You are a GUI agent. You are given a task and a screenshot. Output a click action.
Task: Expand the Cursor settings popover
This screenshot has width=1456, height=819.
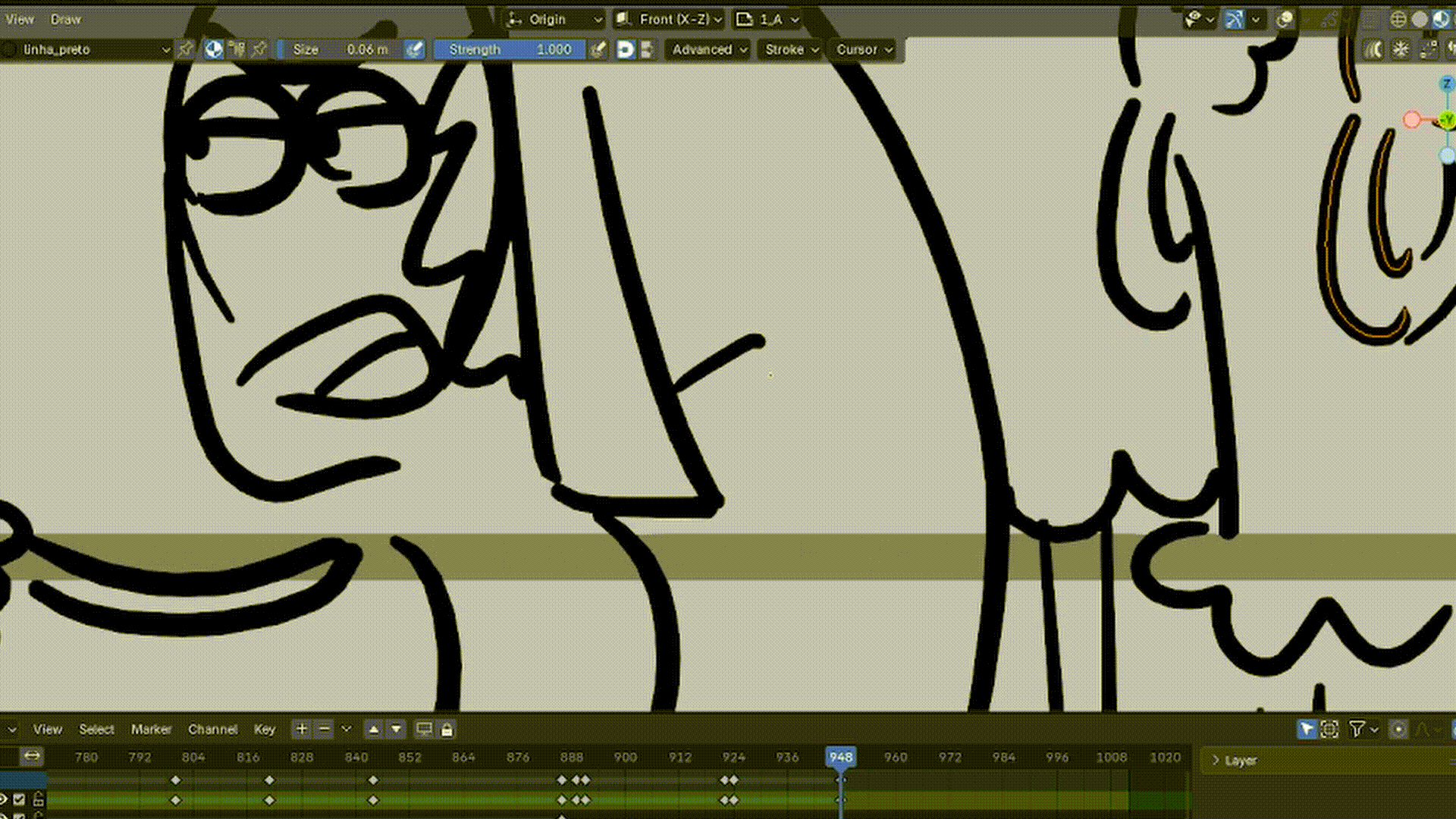[864, 49]
